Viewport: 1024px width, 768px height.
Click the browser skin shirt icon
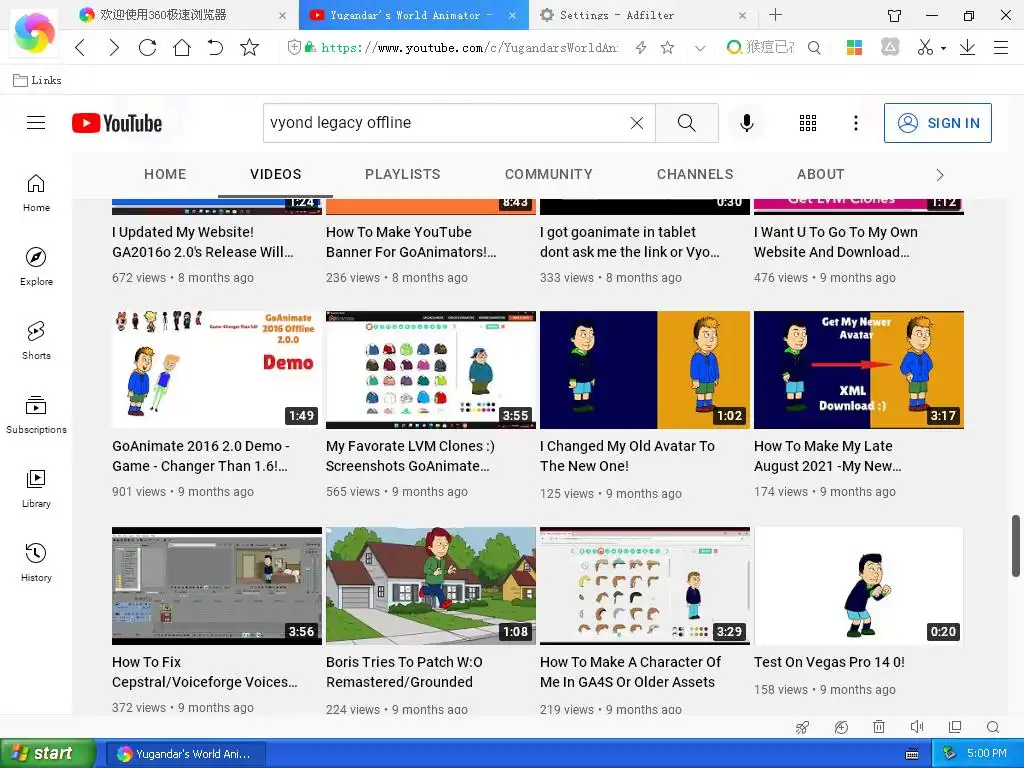[895, 15]
